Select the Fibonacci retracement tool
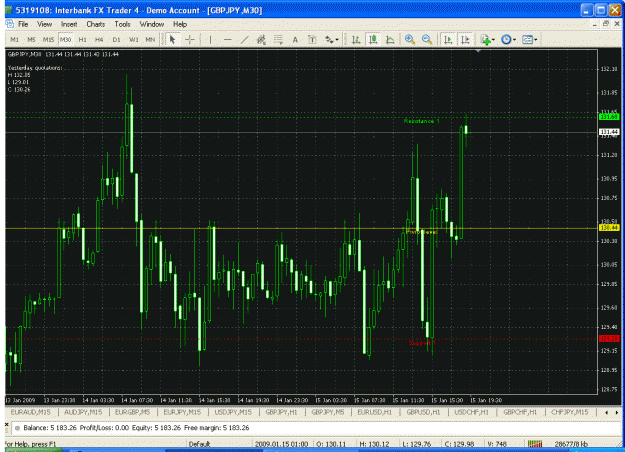Screen dimensions: 625x452 click(x=278, y=39)
